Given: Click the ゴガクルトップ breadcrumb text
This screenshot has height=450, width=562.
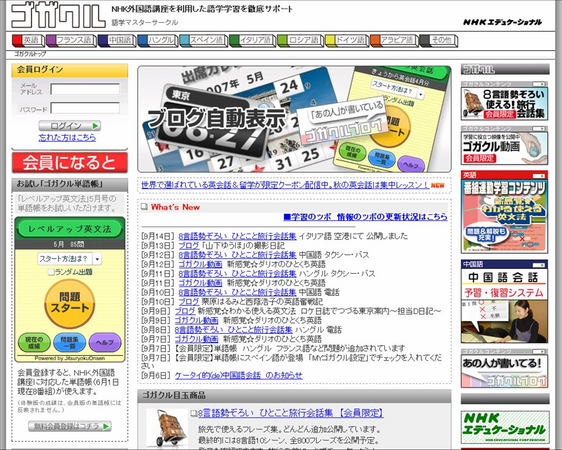Looking at the screenshot, I should coord(30,54).
